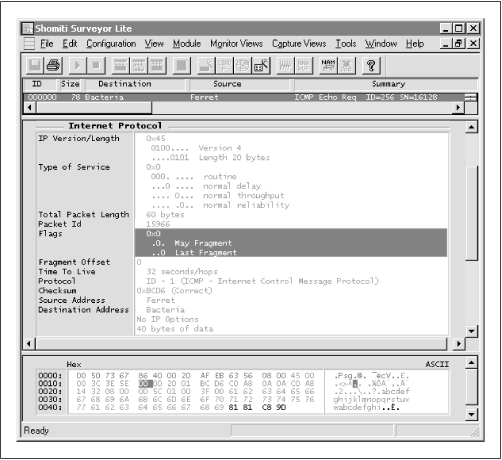Restore the inner document window
The width and height of the screenshot is (502, 460).
[459, 44]
